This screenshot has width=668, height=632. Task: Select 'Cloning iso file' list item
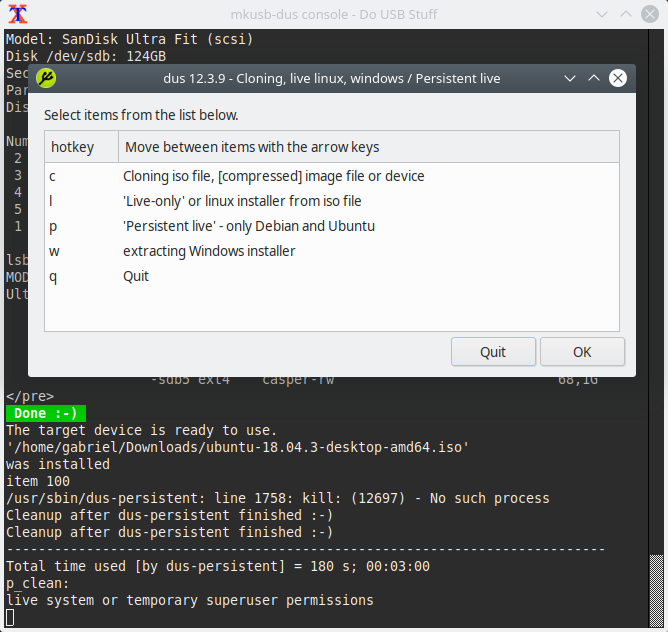[x=332, y=176]
